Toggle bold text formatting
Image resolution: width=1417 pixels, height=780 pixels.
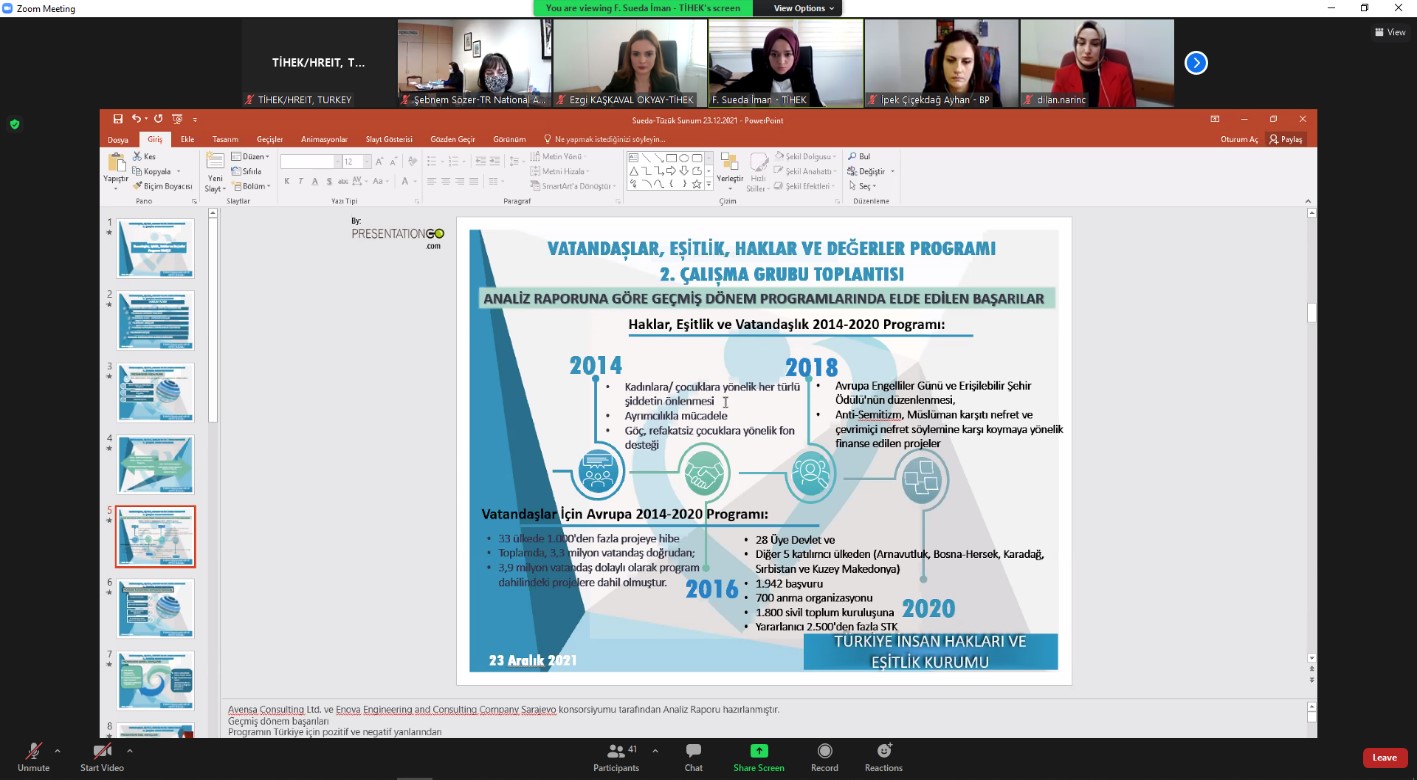[x=287, y=181]
